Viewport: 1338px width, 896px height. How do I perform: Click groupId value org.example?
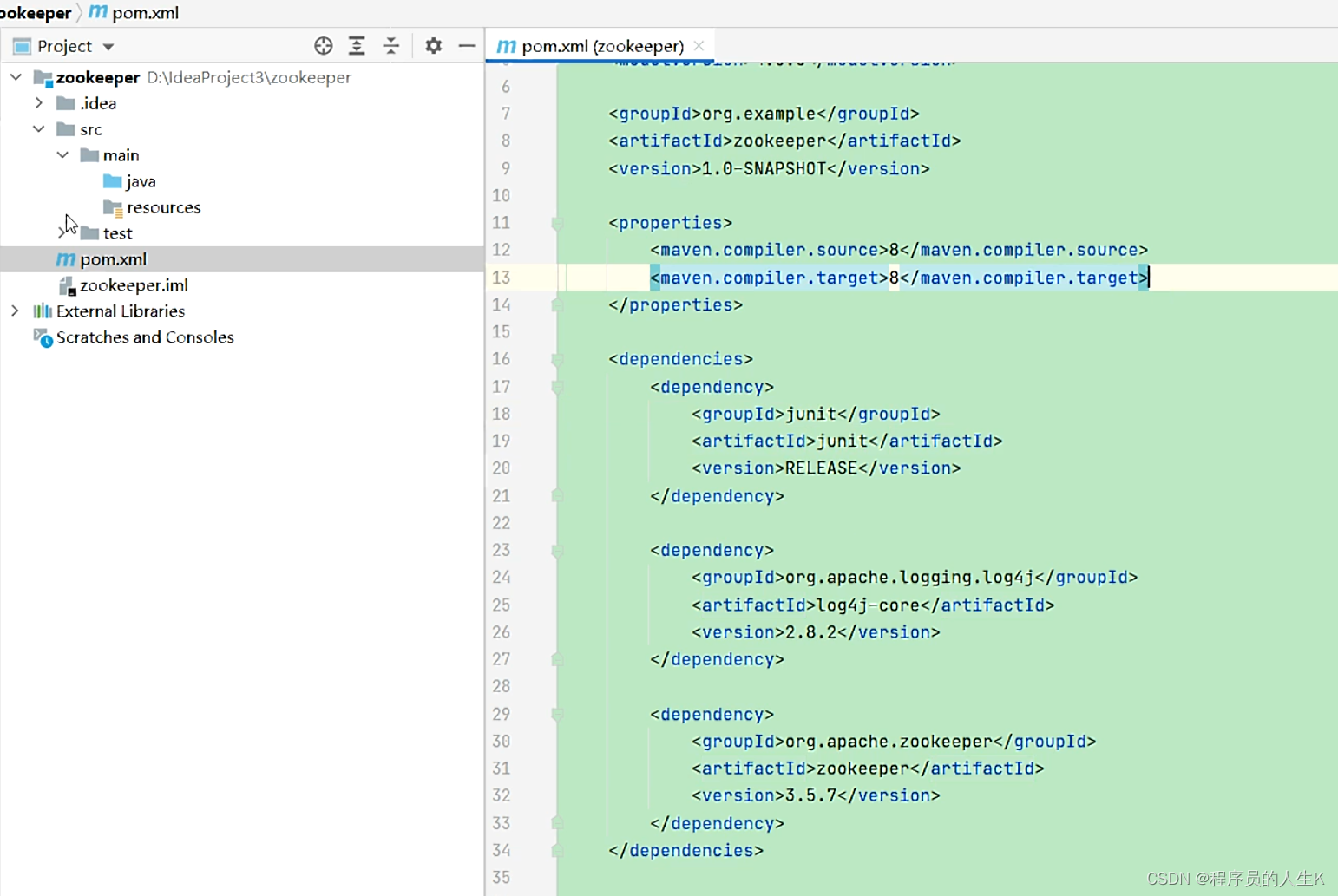coord(758,114)
